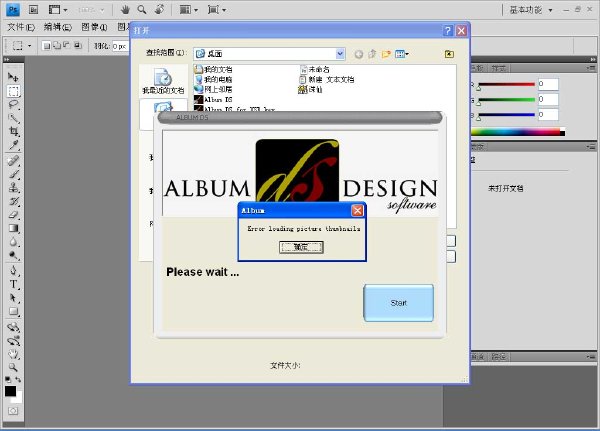Select the Move tool in the toolbox
The width and height of the screenshot is (600, 431).
[x=13, y=77]
